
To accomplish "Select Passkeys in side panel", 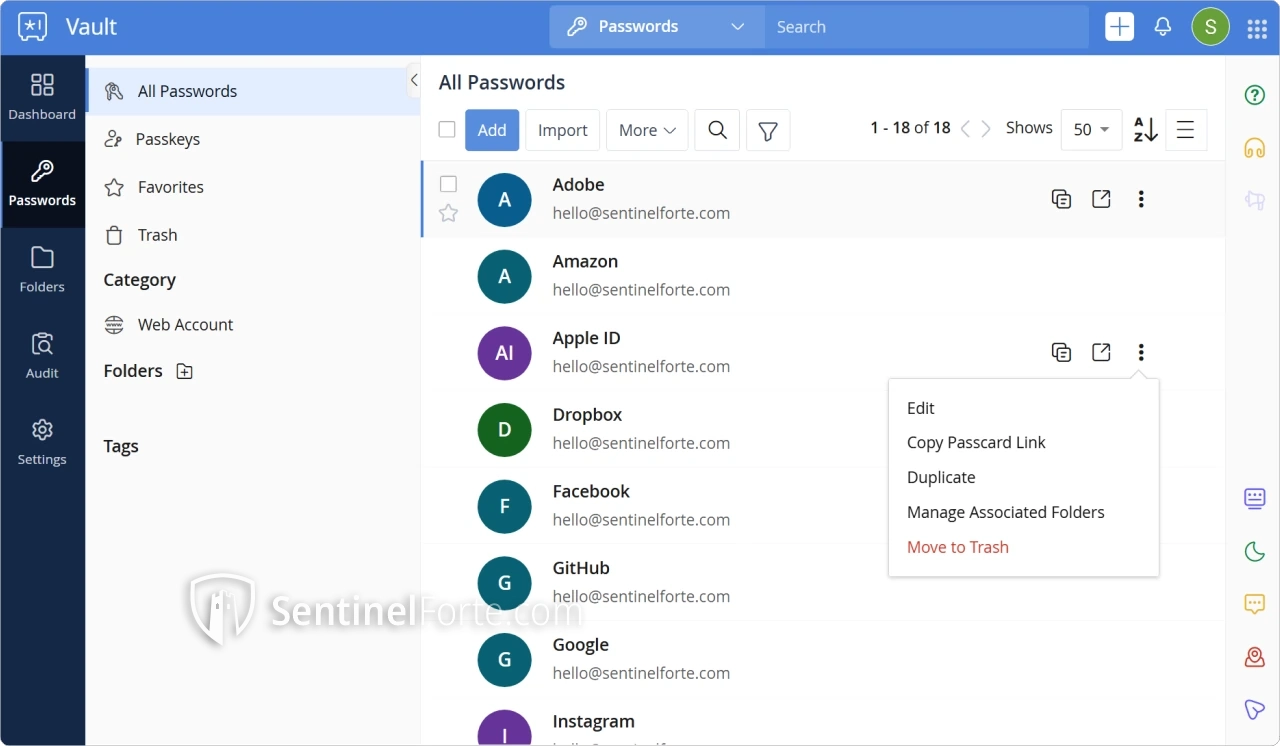I will coord(253,139).
